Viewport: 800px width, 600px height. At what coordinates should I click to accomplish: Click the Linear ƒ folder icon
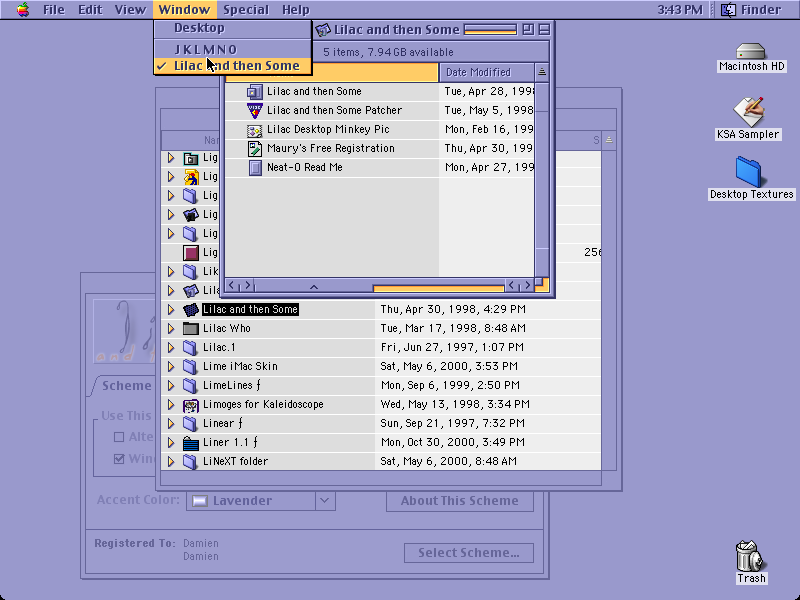coord(190,424)
